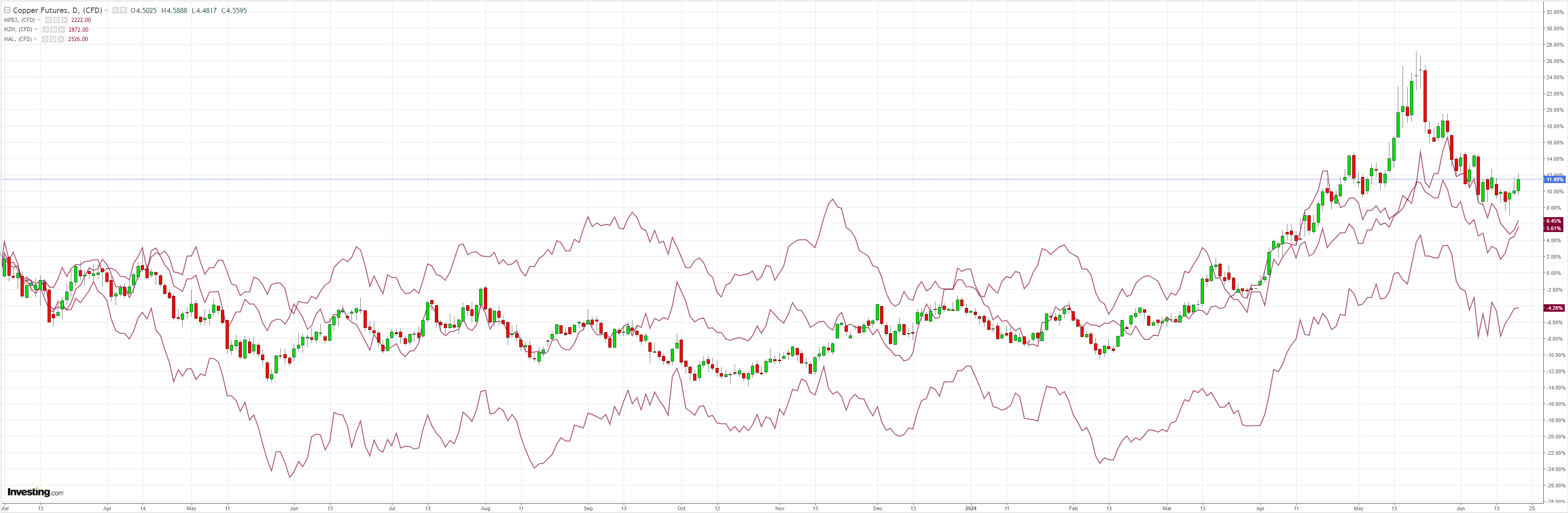The height and width of the screenshot is (513, 1568).
Task: Remove the MPB3 comparison series
Action: click(64, 20)
